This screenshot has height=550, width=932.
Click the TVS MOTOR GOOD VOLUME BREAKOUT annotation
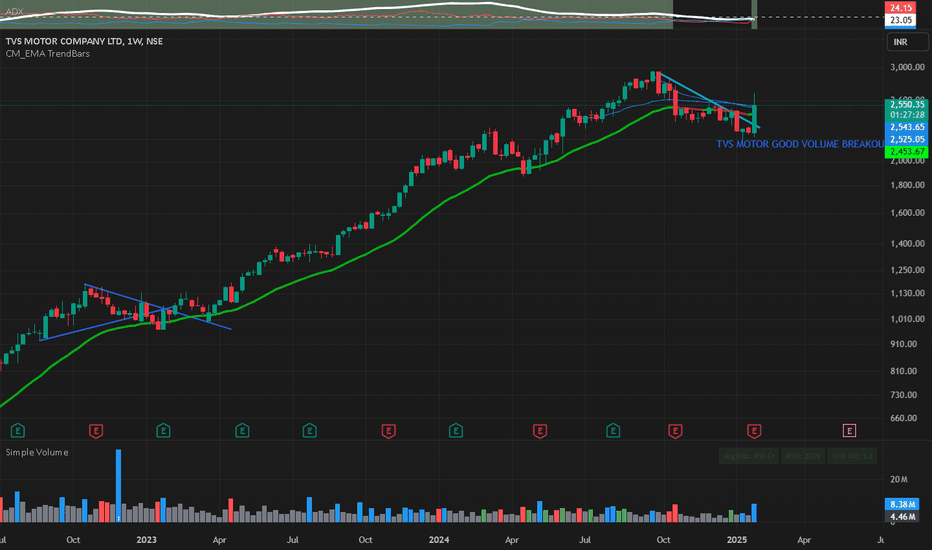click(x=800, y=144)
